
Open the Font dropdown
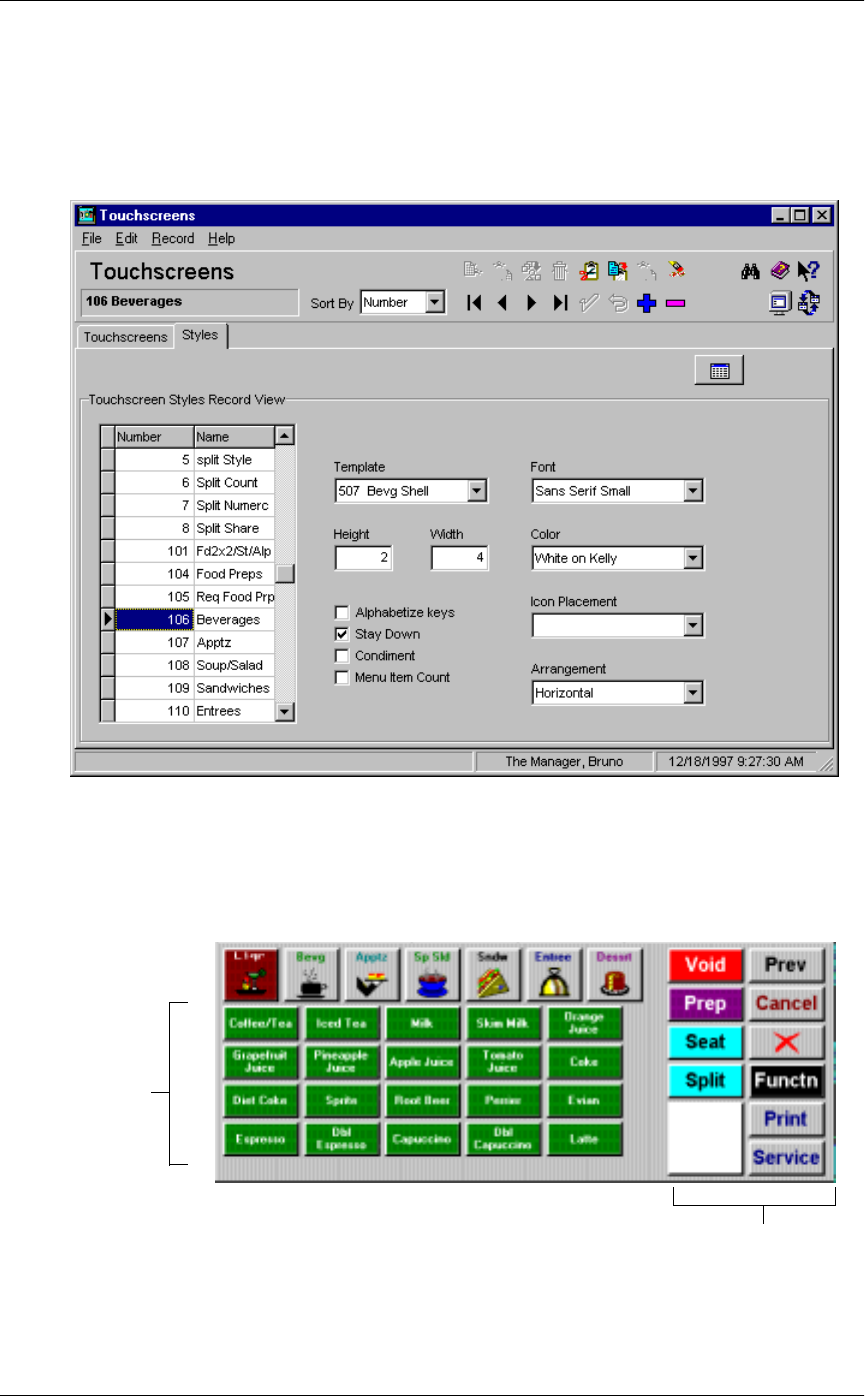(694, 491)
